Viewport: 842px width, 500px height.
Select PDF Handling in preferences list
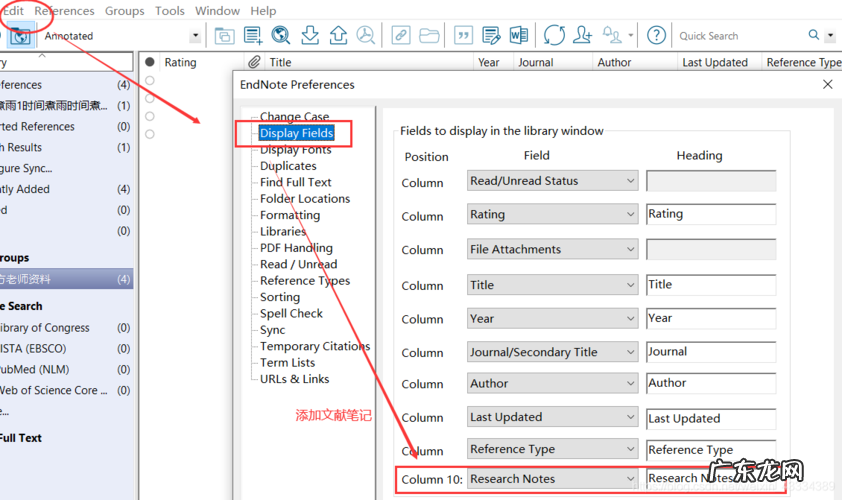pyautogui.click(x=296, y=248)
